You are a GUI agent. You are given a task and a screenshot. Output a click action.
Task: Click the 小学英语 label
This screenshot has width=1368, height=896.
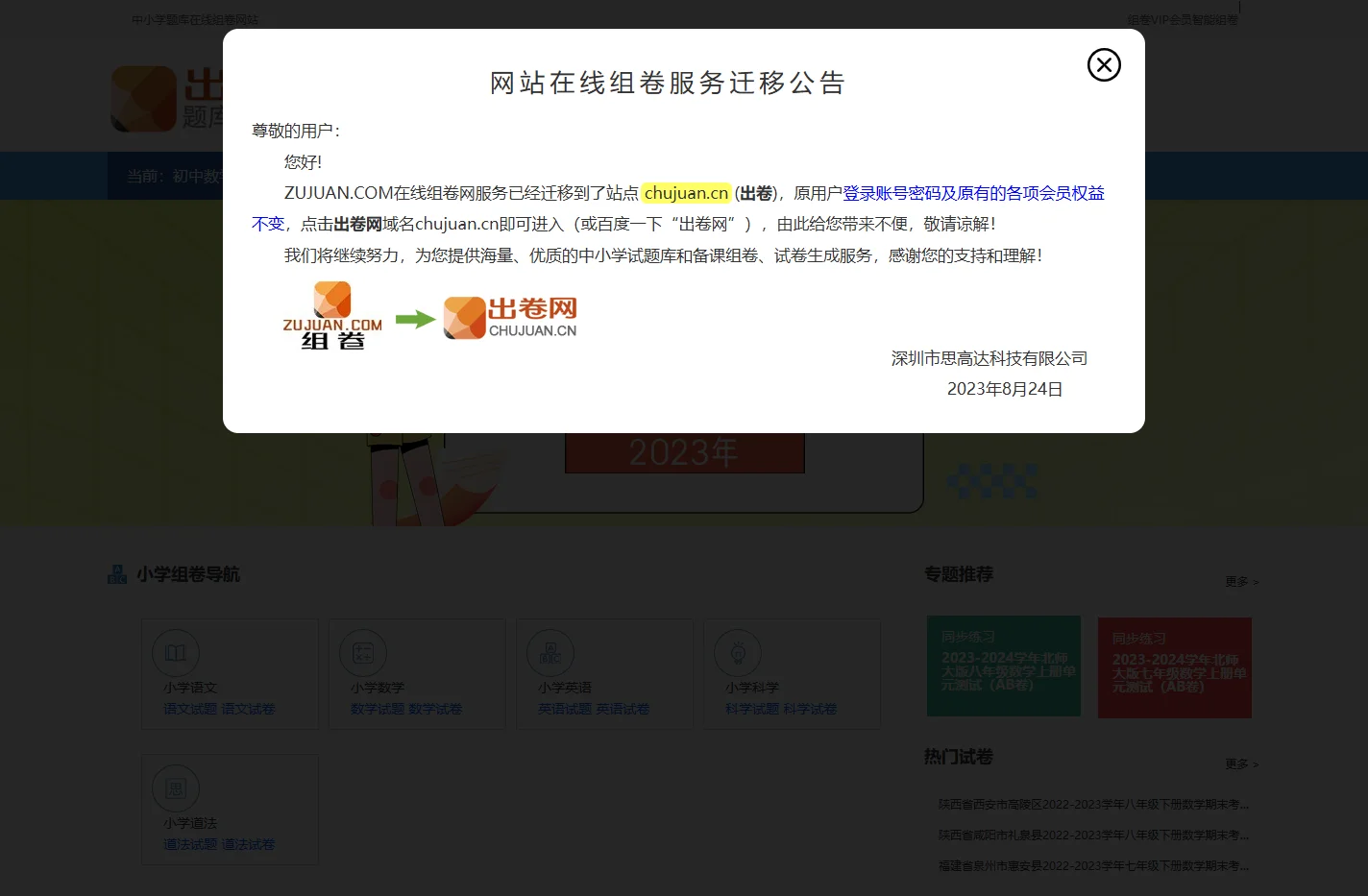coord(565,688)
